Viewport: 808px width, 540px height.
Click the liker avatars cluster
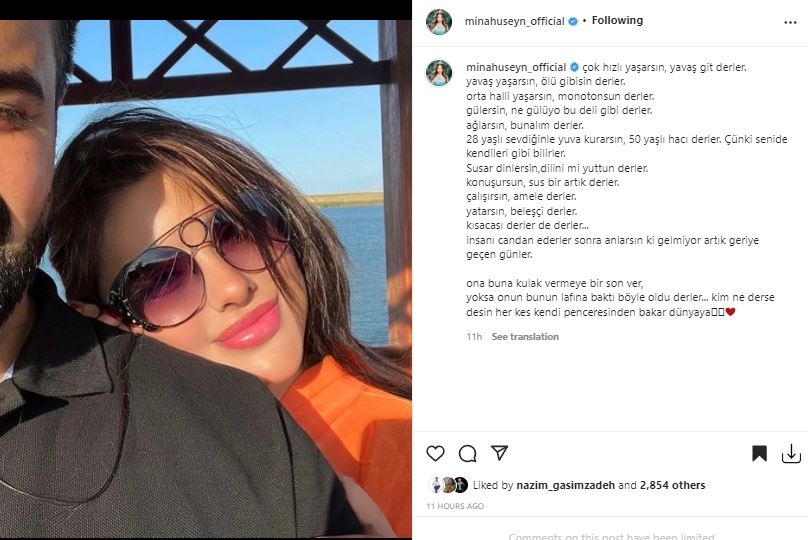pos(448,485)
